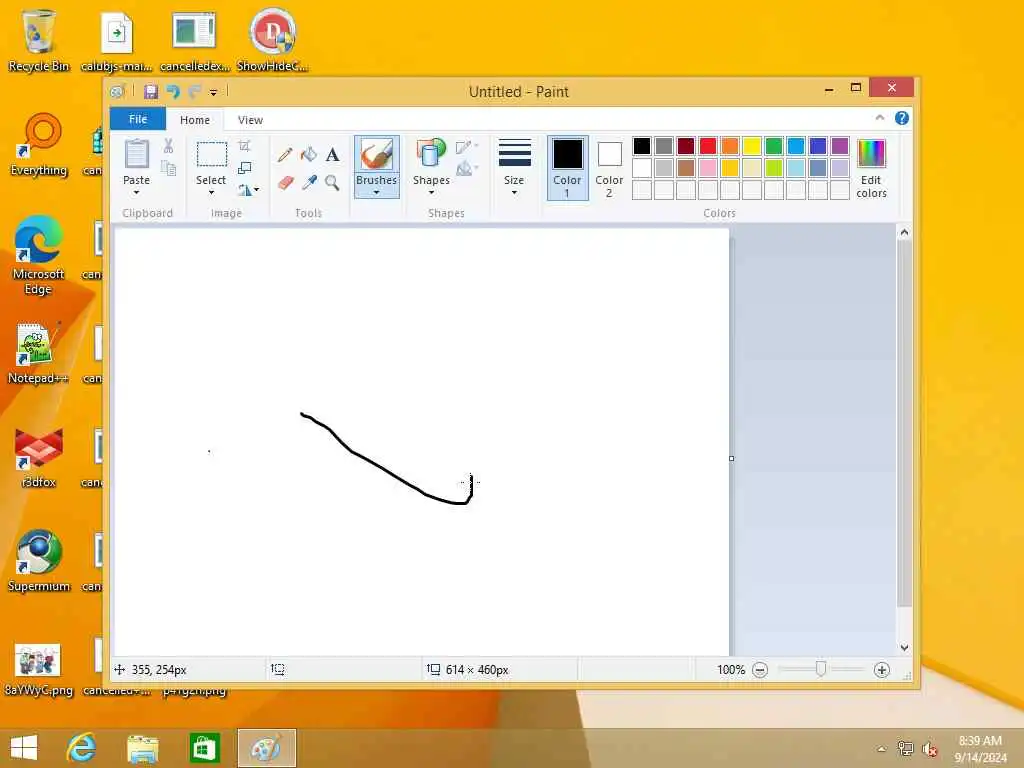Click the Save icon in quick access toolbar
This screenshot has height=768, width=1024.
(x=151, y=91)
